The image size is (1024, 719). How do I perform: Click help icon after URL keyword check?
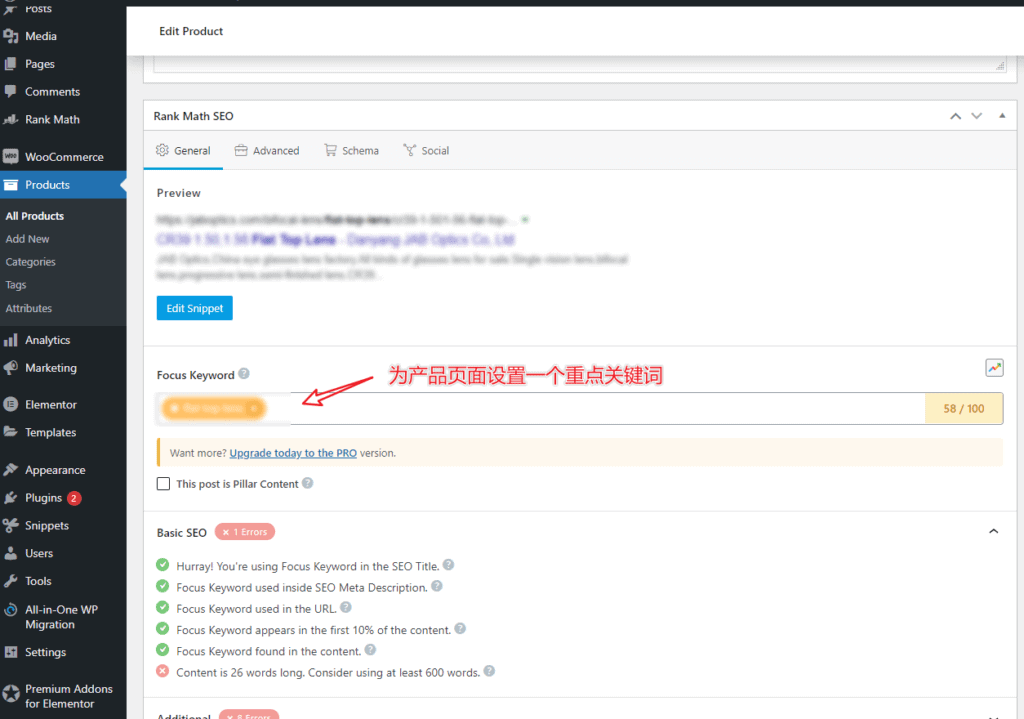tap(346, 607)
